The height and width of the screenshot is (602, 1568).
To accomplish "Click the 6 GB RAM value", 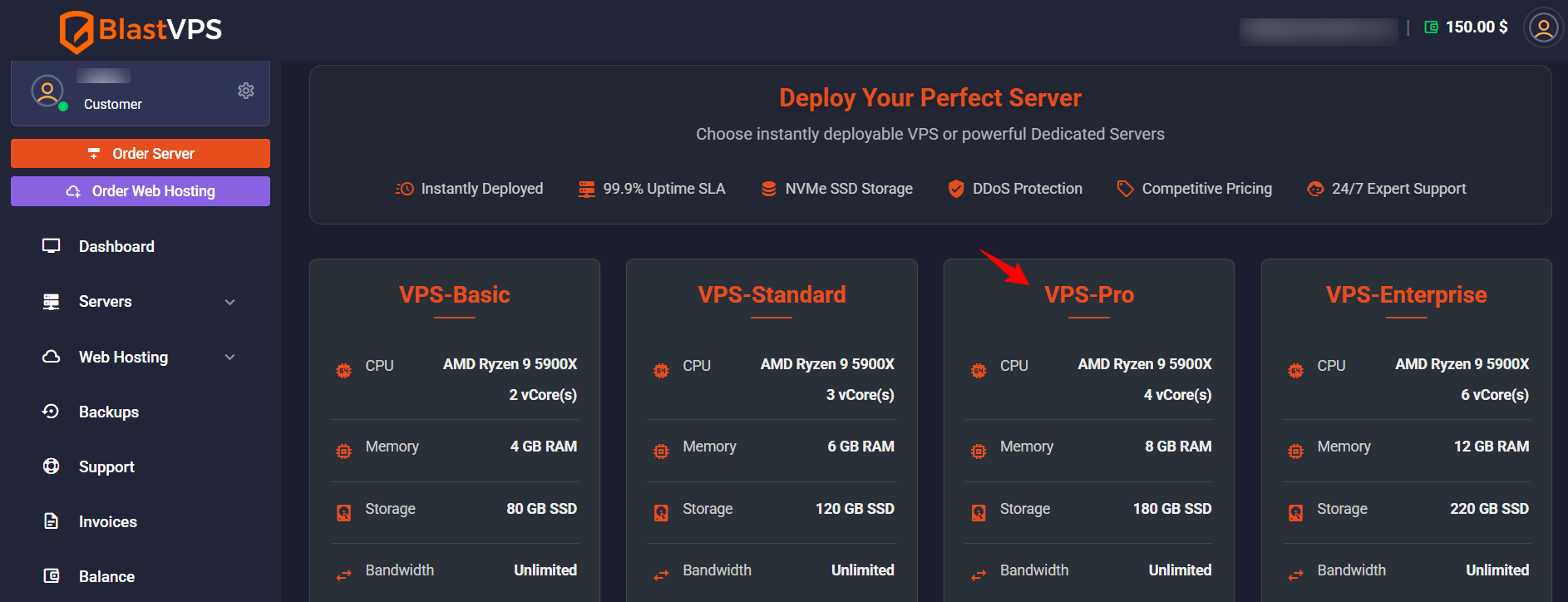I will 861,447.
